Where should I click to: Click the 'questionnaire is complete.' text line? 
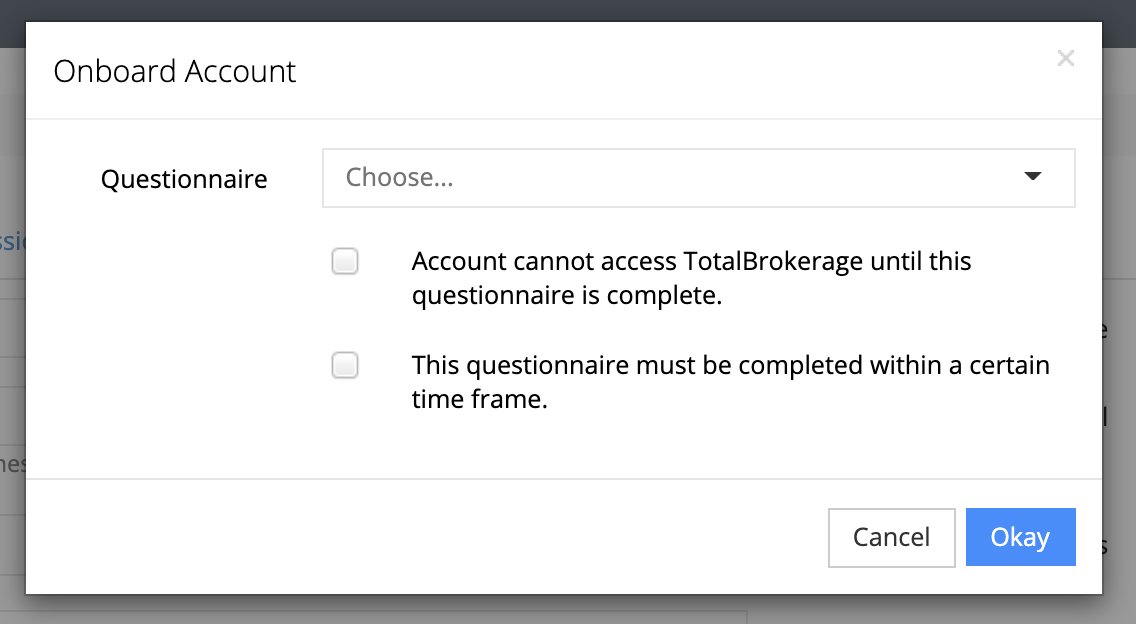(x=566, y=297)
